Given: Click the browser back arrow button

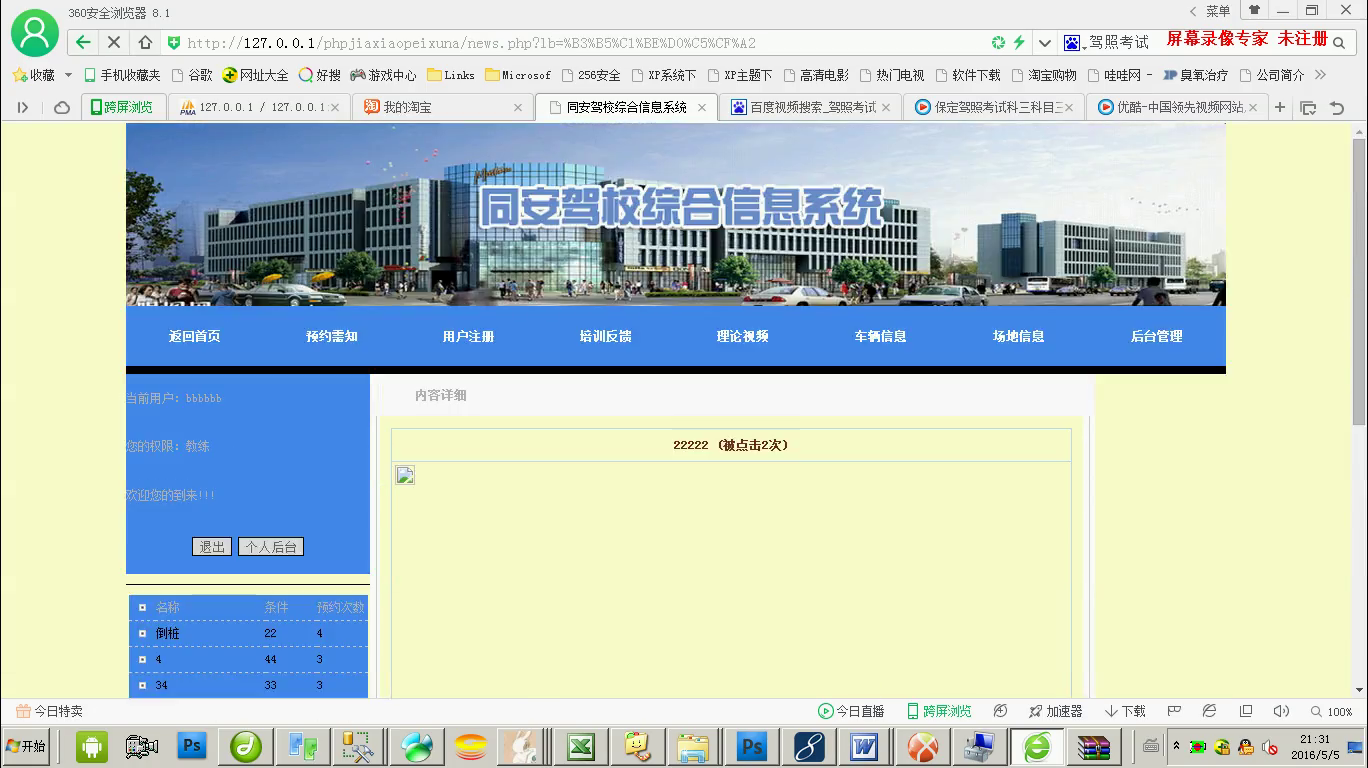Looking at the screenshot, I should [x=84, y=42].
